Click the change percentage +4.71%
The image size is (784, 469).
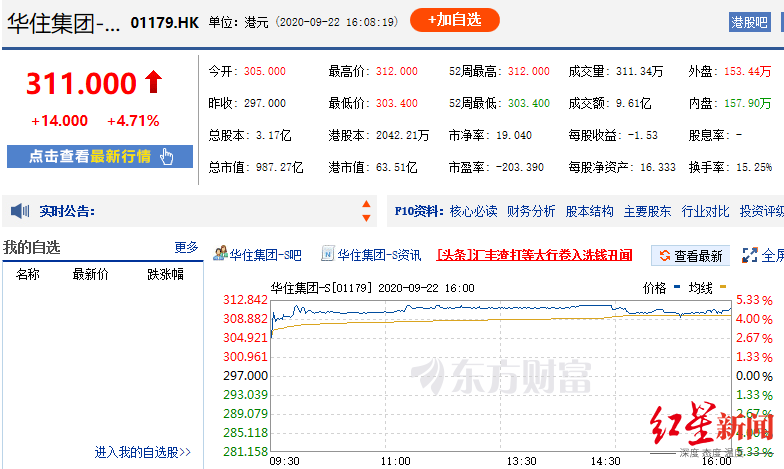[x=133, y=120]
